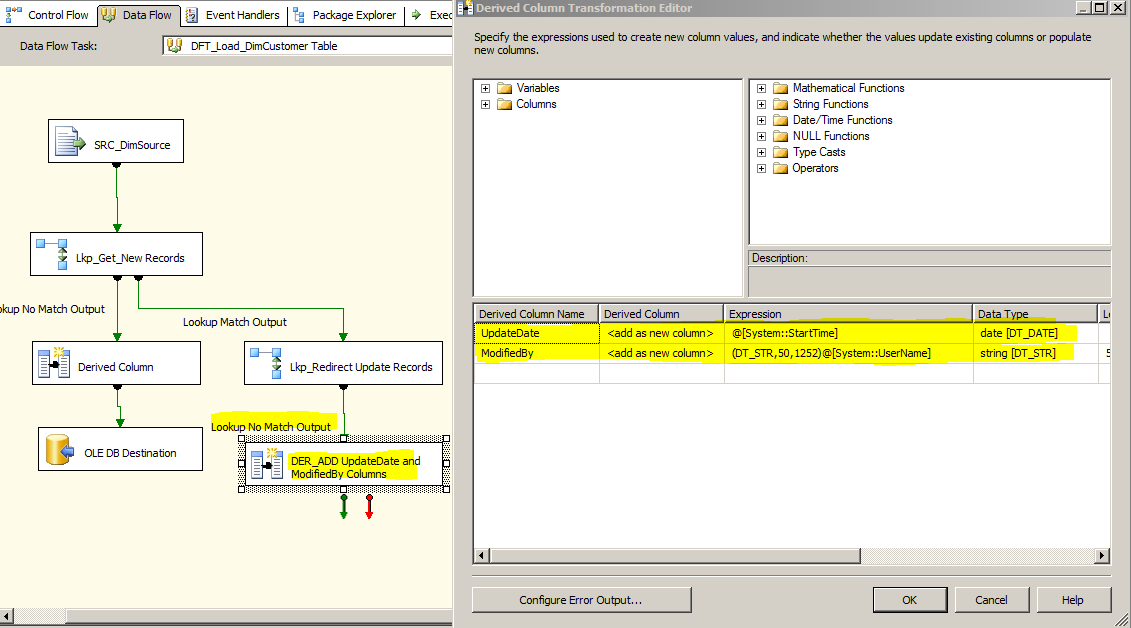Click the green output arrow below DER_ADD

click(344, 507)
